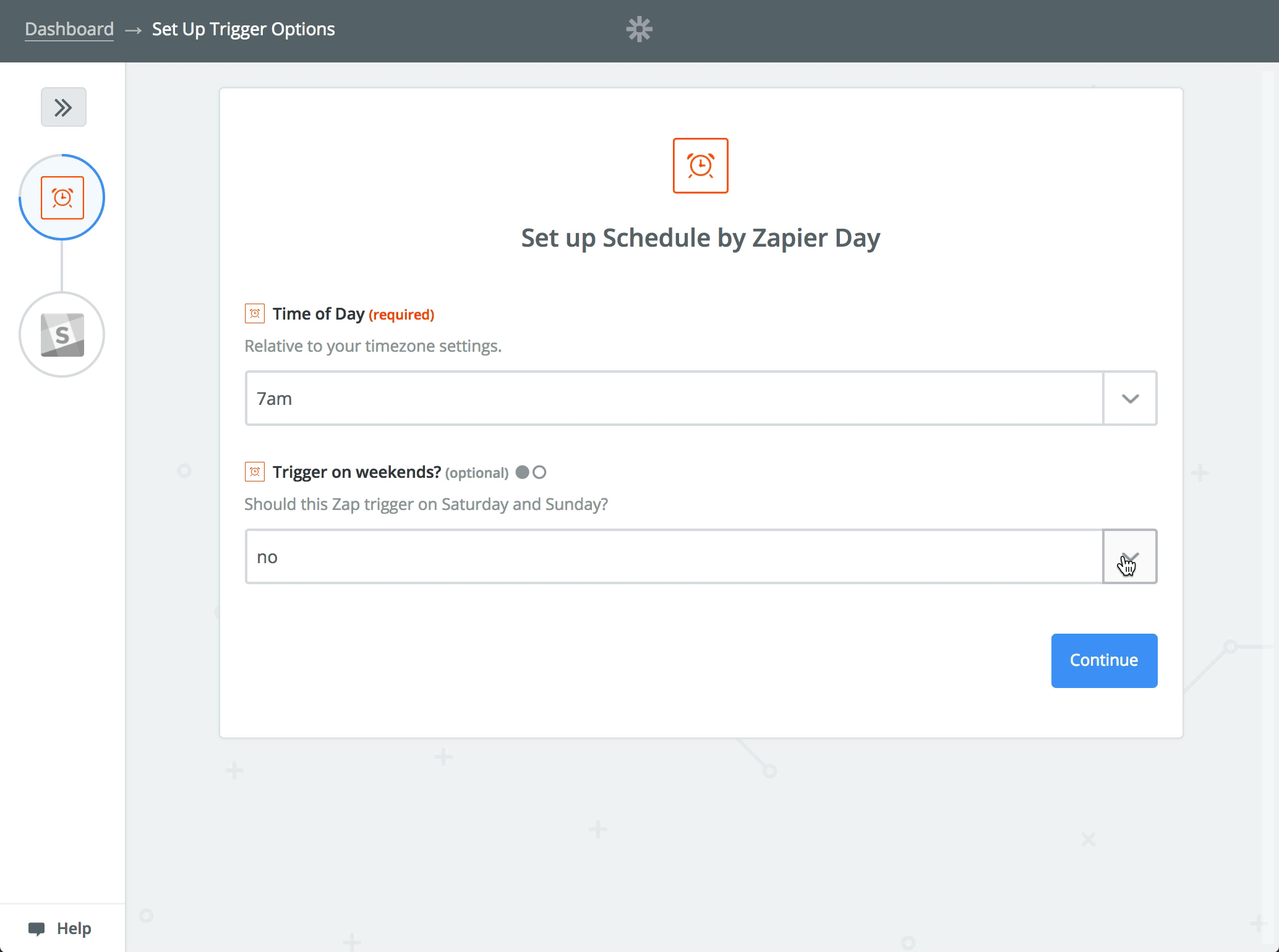Select the gray S action step icon
Screen dimensions: 1279x952
(62, 334)
